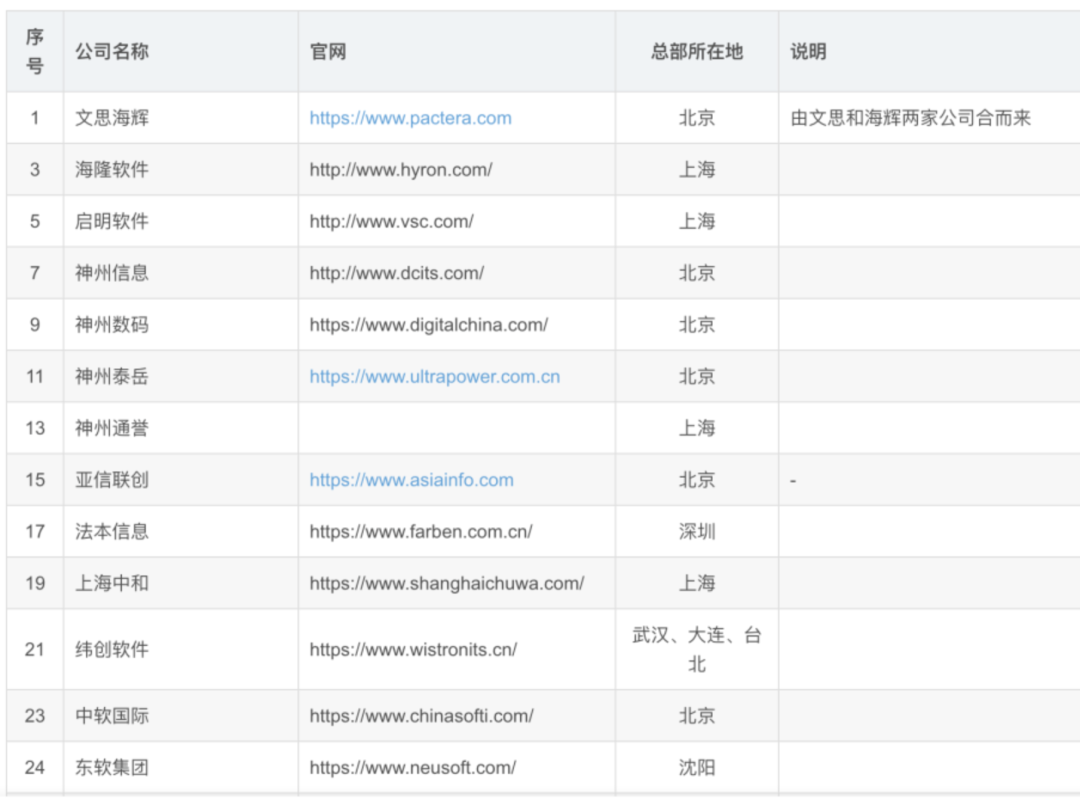Click the http://www.vsc.com/ URL text
The image size is (1080, 799).
click(x=391, y=221)
